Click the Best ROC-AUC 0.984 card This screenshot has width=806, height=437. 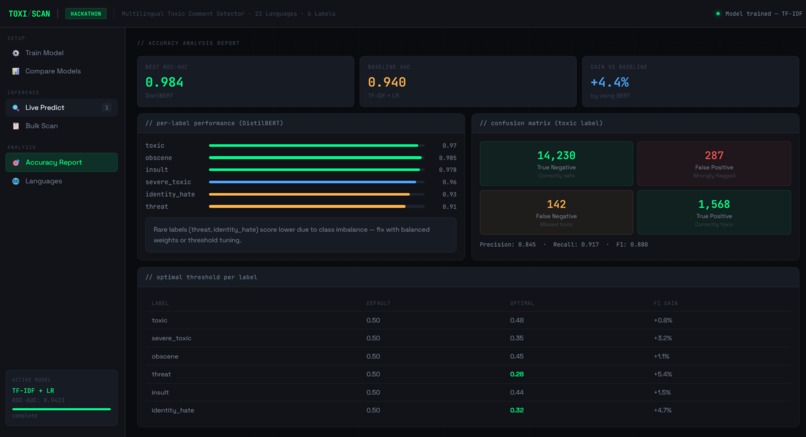[x=246, y=81]
